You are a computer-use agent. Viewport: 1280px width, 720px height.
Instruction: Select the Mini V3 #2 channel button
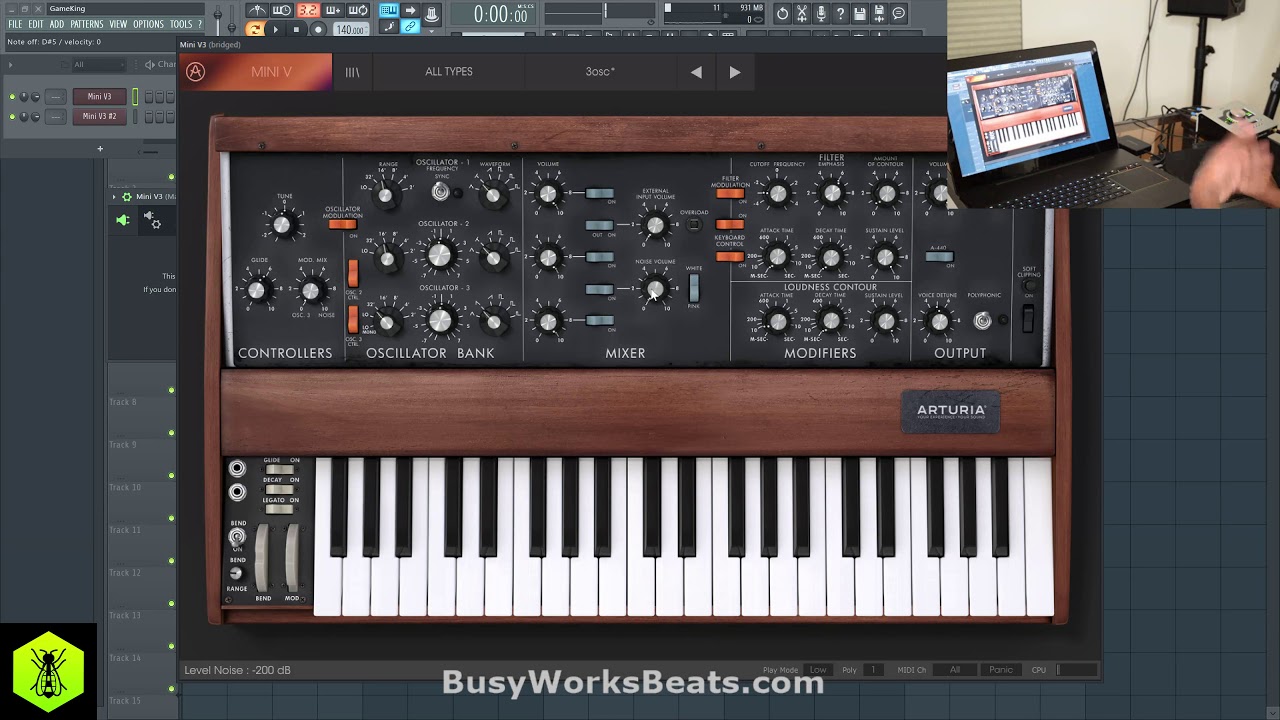point(99,116)
